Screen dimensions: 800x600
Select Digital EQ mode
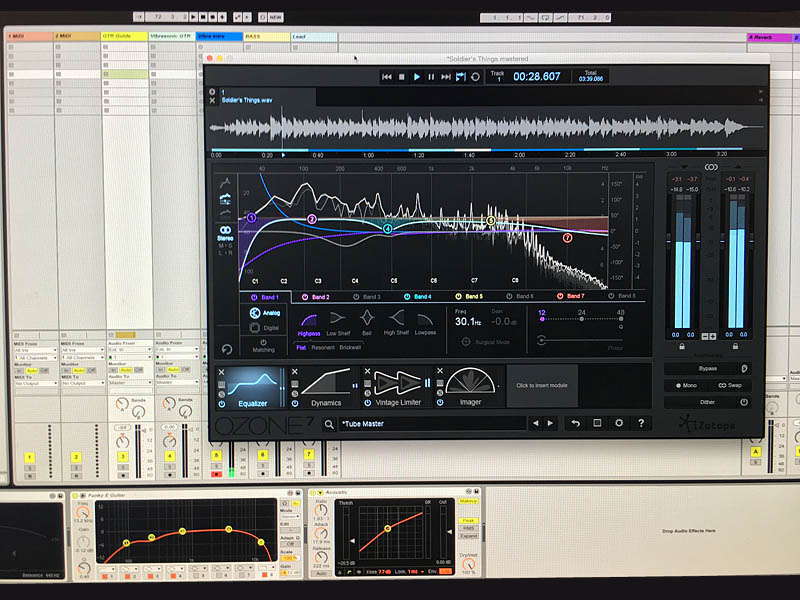coord(265,328)
